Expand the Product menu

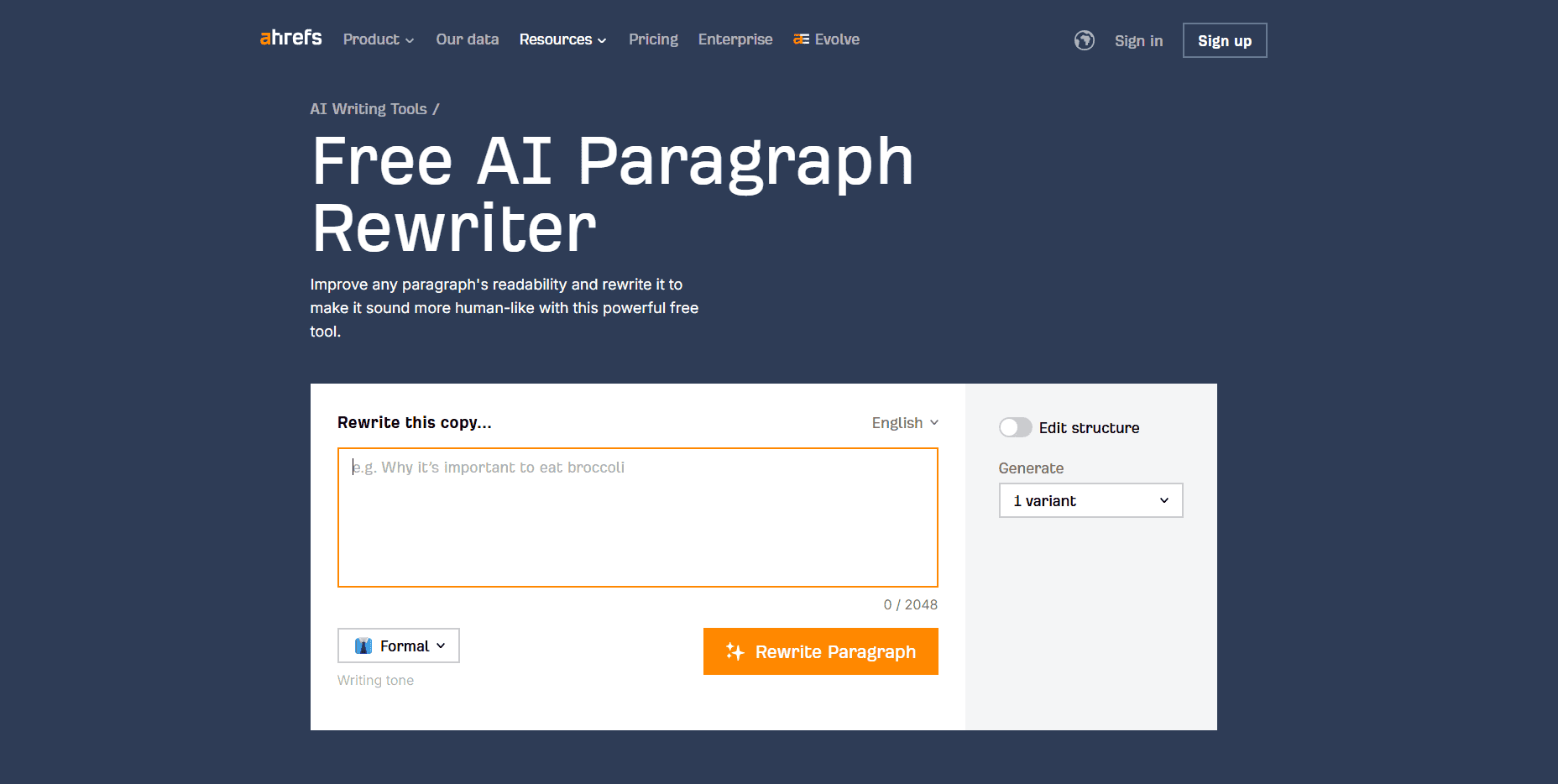point(379,39)
